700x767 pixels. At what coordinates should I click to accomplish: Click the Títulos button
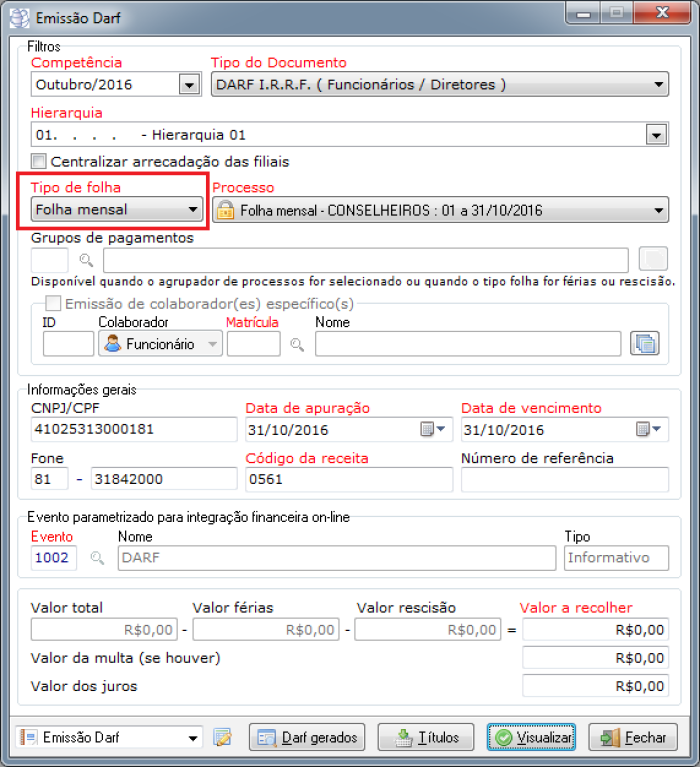(427, 738)
